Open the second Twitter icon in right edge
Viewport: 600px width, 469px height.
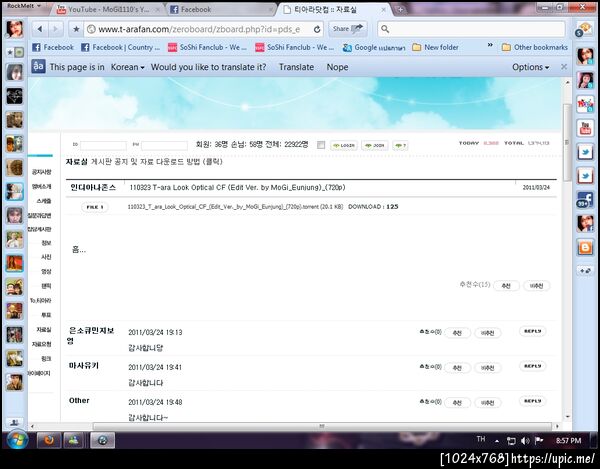point(585,176)
